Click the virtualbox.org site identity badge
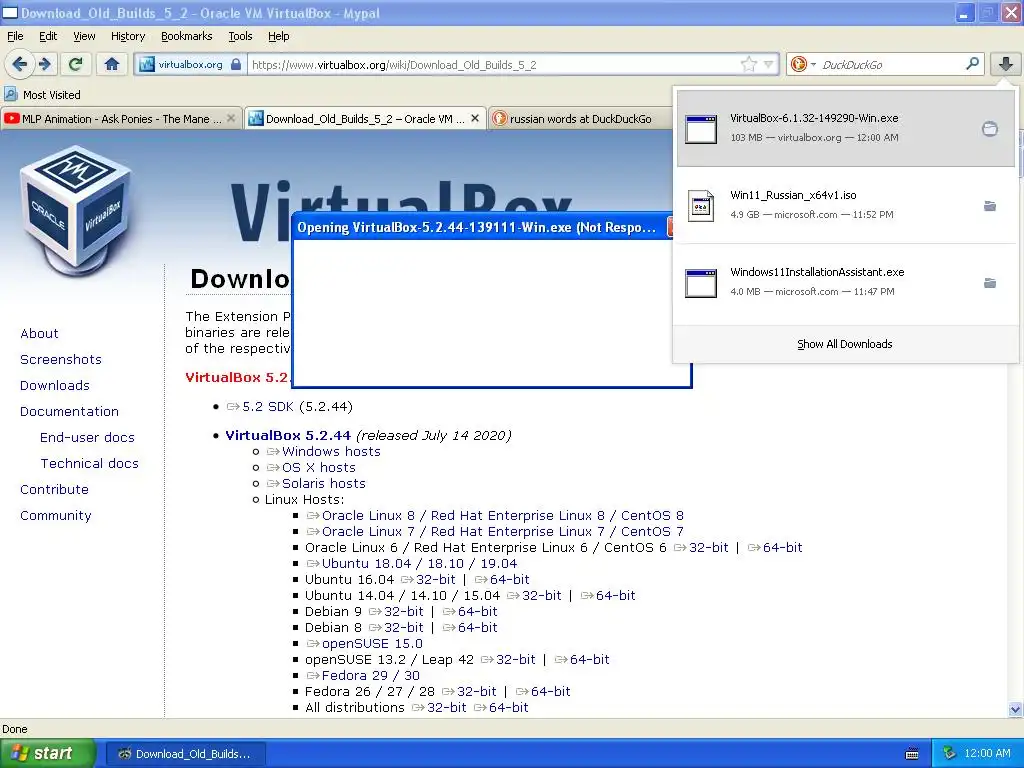This screenshot has width=1024, height=768. [x=191, y=64]
